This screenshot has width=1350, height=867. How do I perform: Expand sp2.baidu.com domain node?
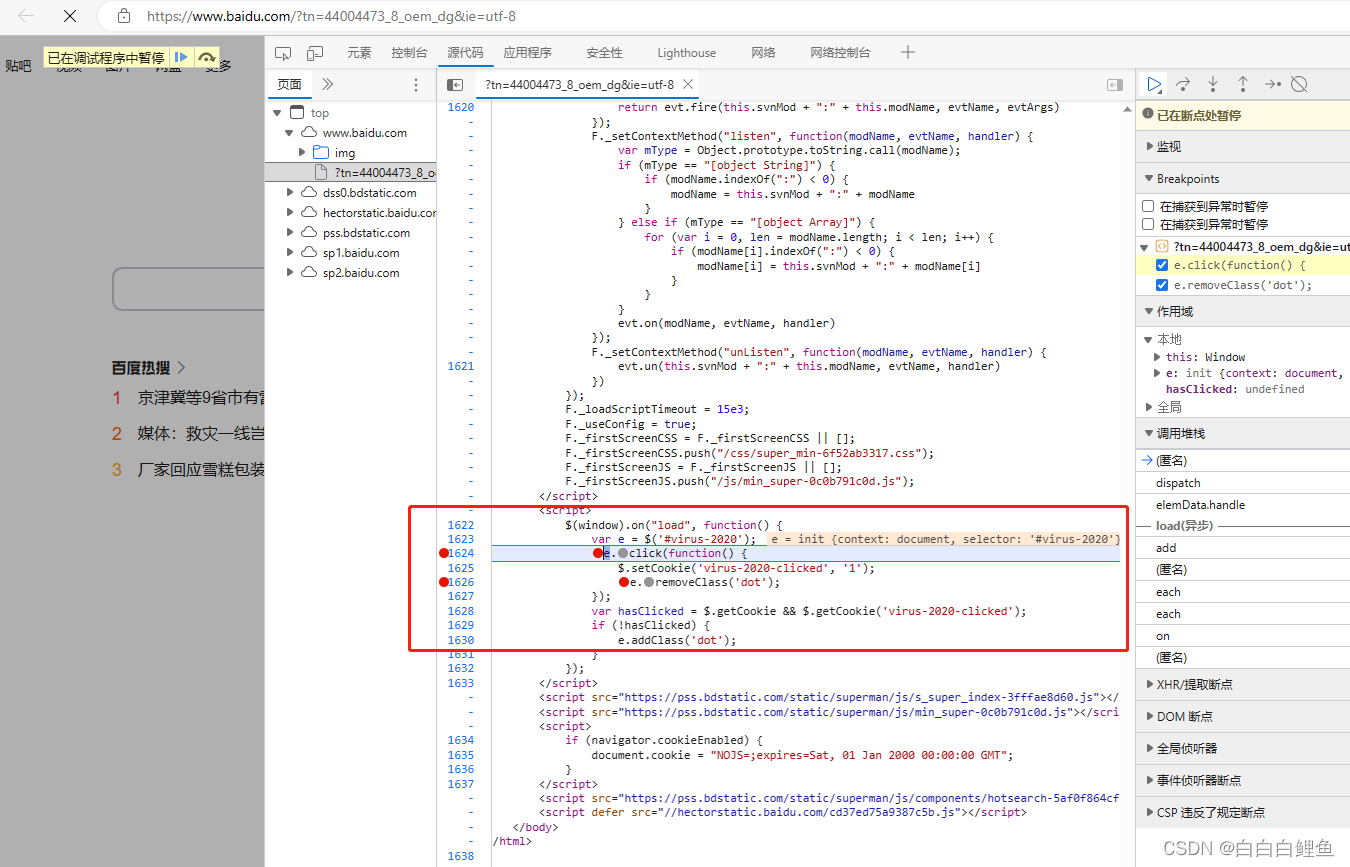tap(290, 272)
